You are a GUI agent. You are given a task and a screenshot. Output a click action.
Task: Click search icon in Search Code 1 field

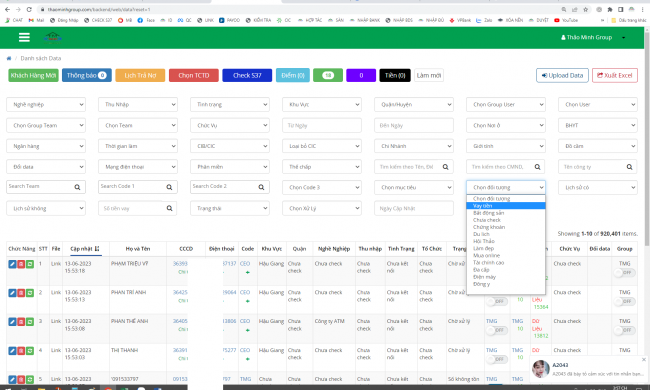click(x=169, y=187)
